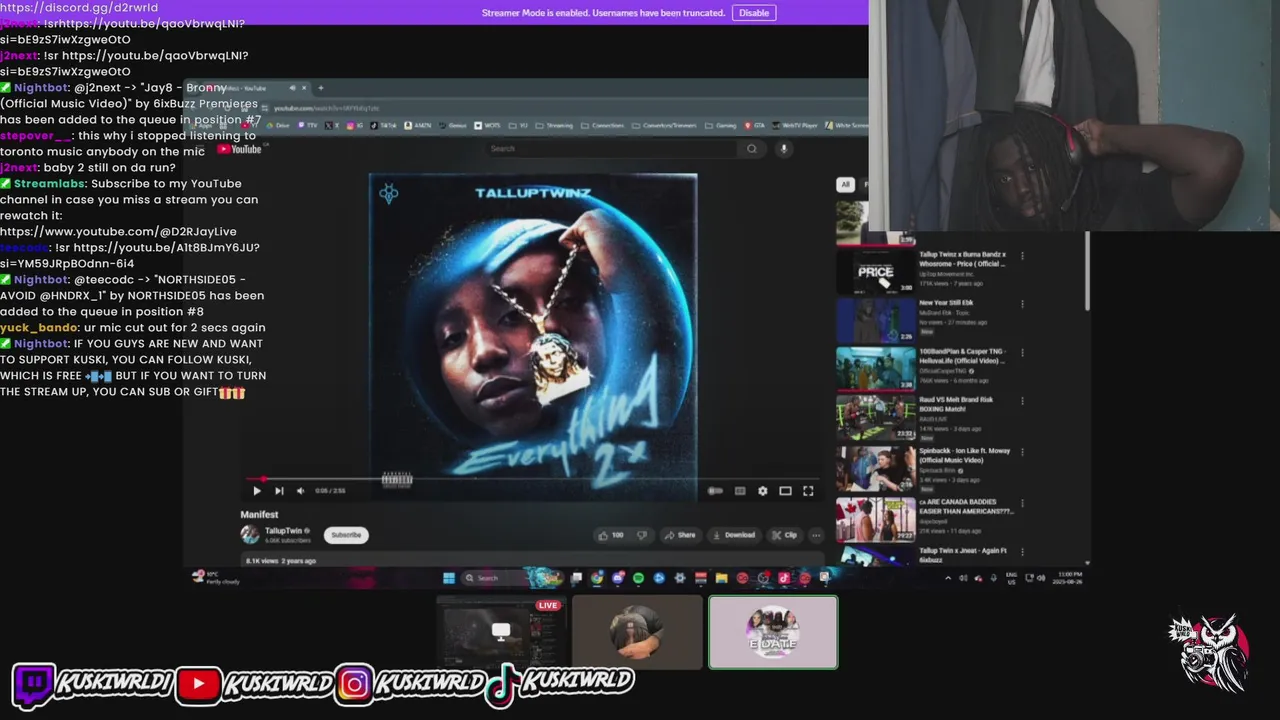Open options menu for New Year Still Ebk
The image size is (1280, 720).
(1022, 304)
